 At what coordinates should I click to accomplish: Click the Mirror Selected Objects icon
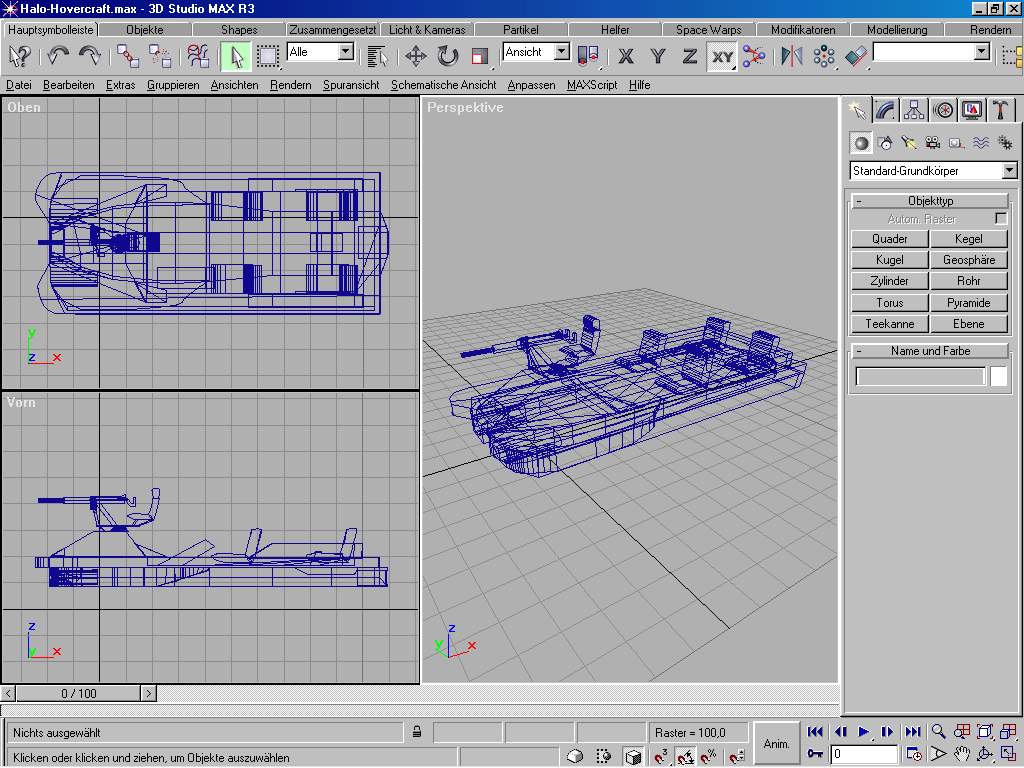point(792,56)
